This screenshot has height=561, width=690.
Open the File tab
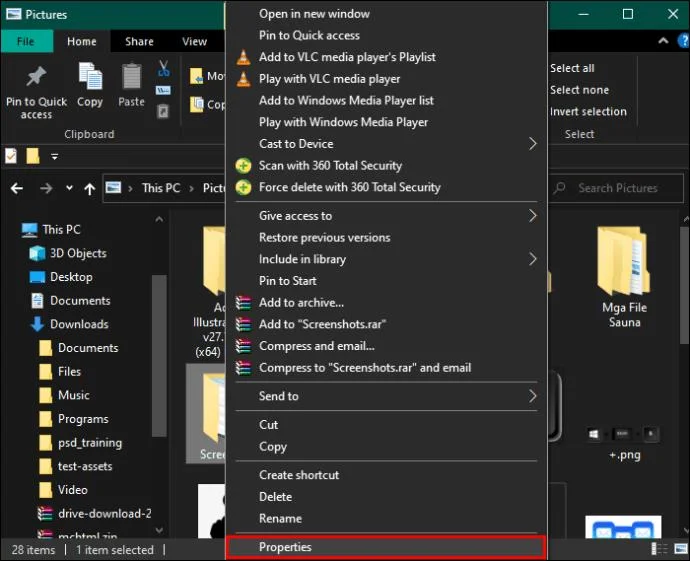(26, 41)
